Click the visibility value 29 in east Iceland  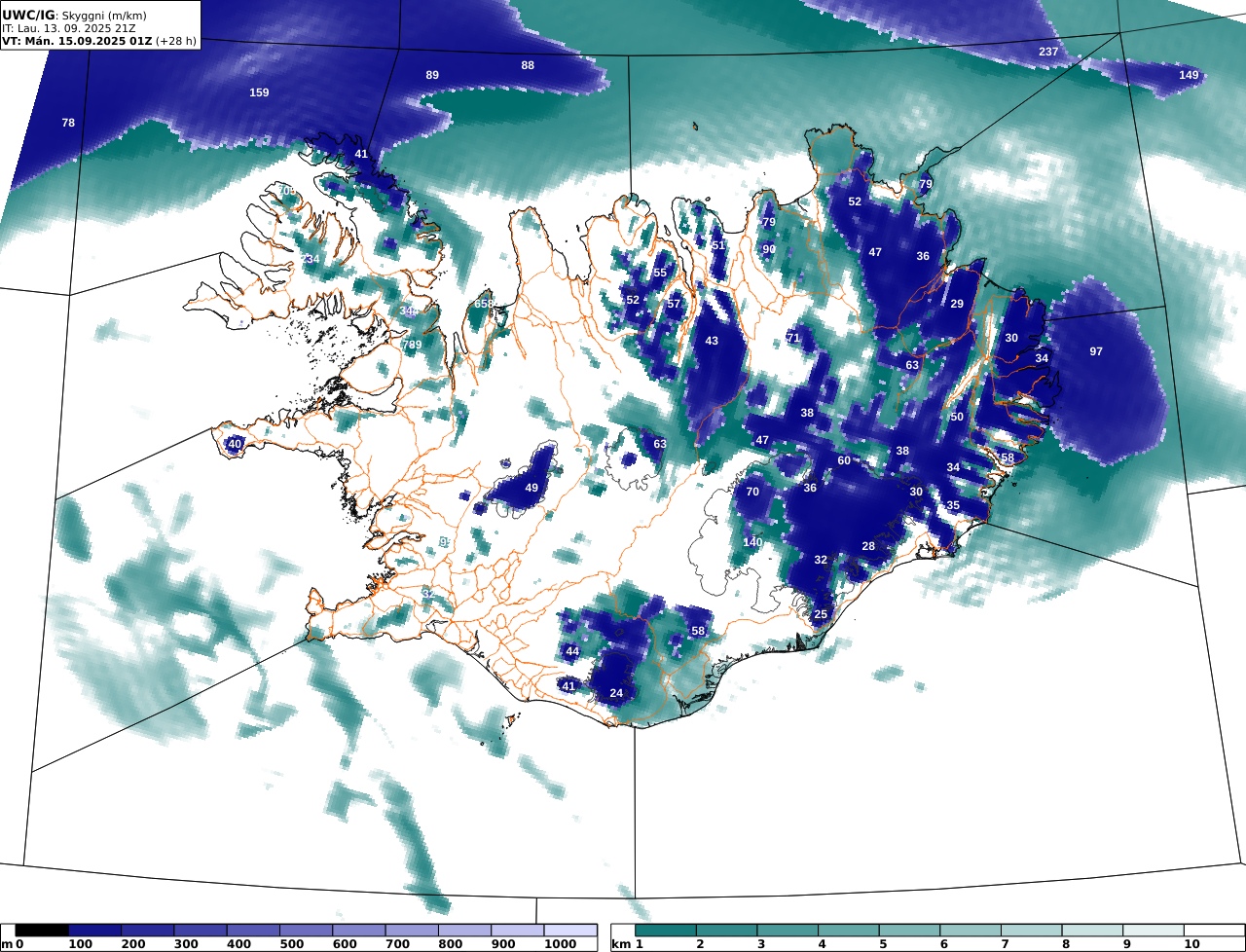(957, 304)
